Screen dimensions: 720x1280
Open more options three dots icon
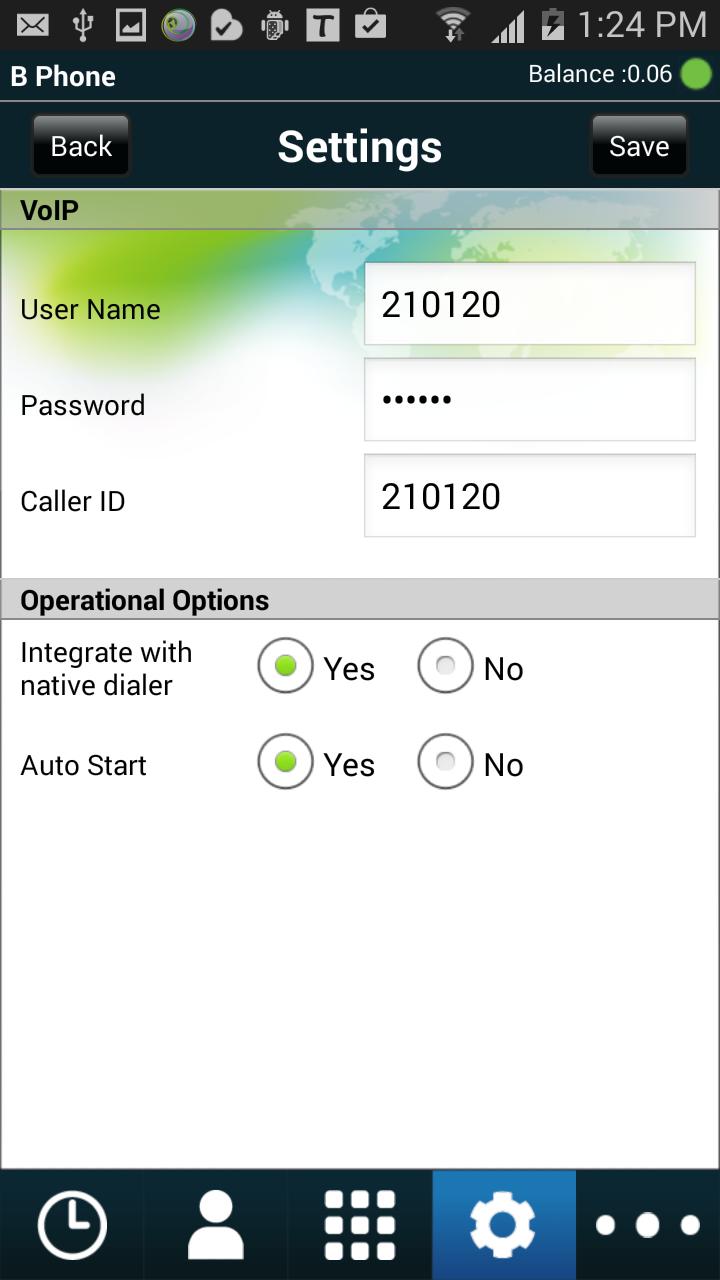click(648, 1225)
